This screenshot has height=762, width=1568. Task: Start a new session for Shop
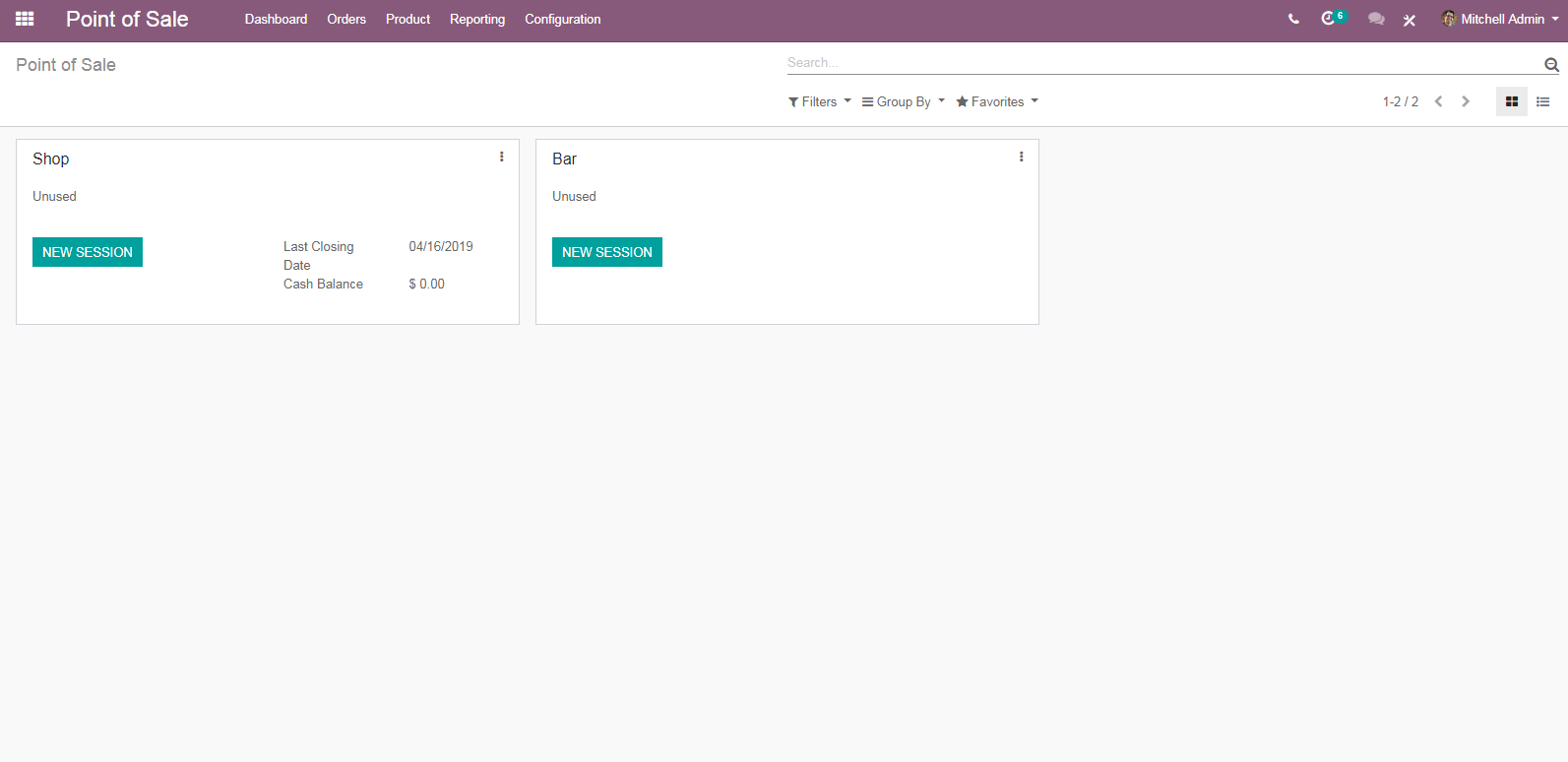click(88, 252)
